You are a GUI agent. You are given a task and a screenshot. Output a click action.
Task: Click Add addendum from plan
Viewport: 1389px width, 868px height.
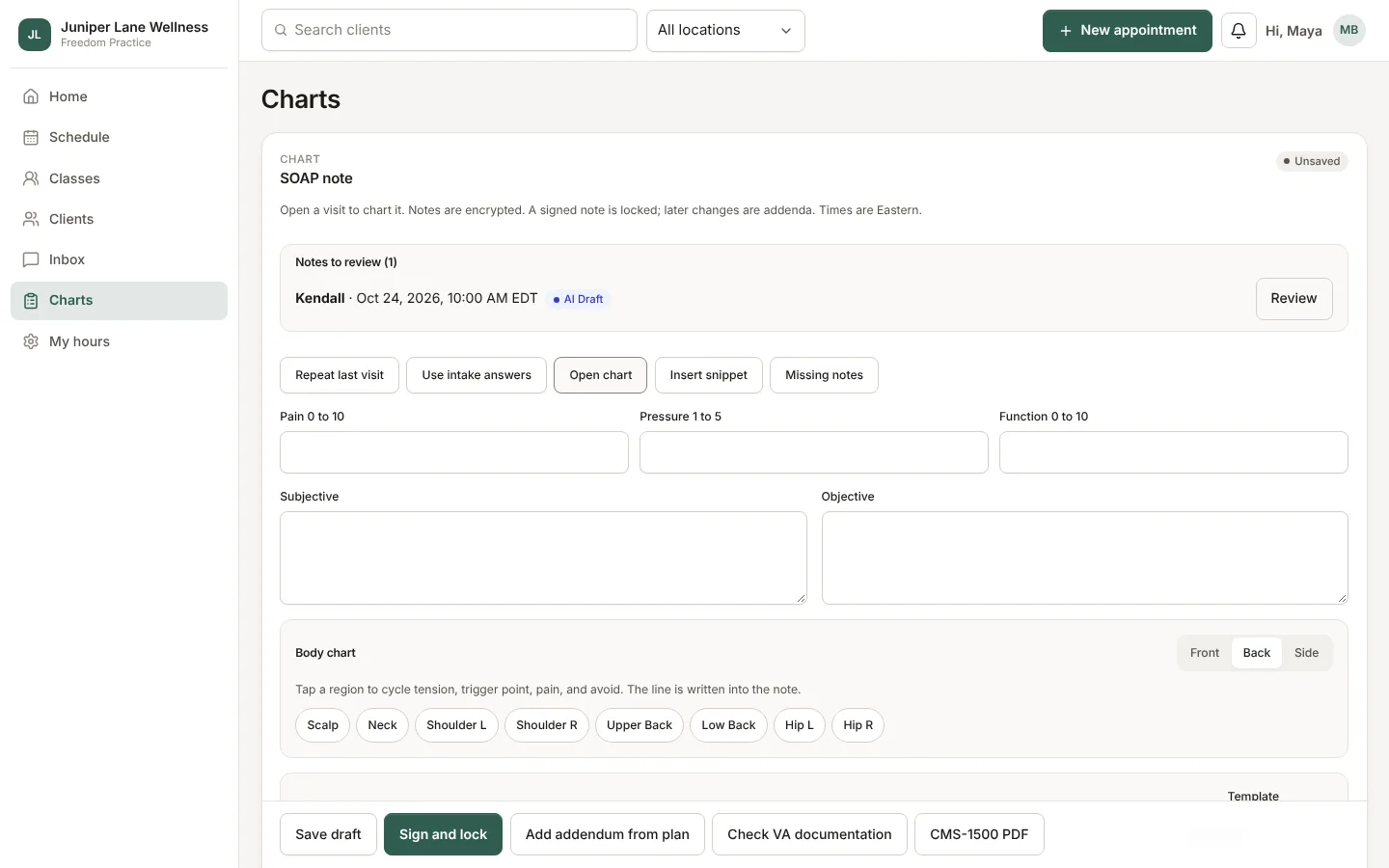point(608,834)
